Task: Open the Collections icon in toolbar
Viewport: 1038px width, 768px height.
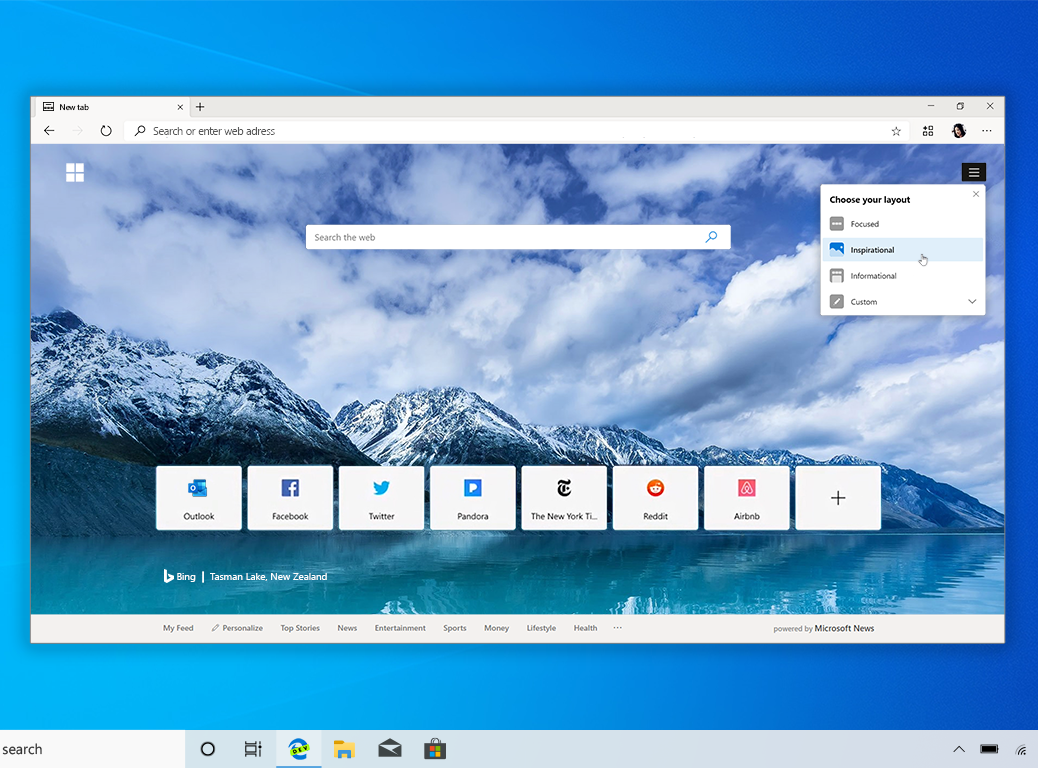Action: [x=928, y=131]
